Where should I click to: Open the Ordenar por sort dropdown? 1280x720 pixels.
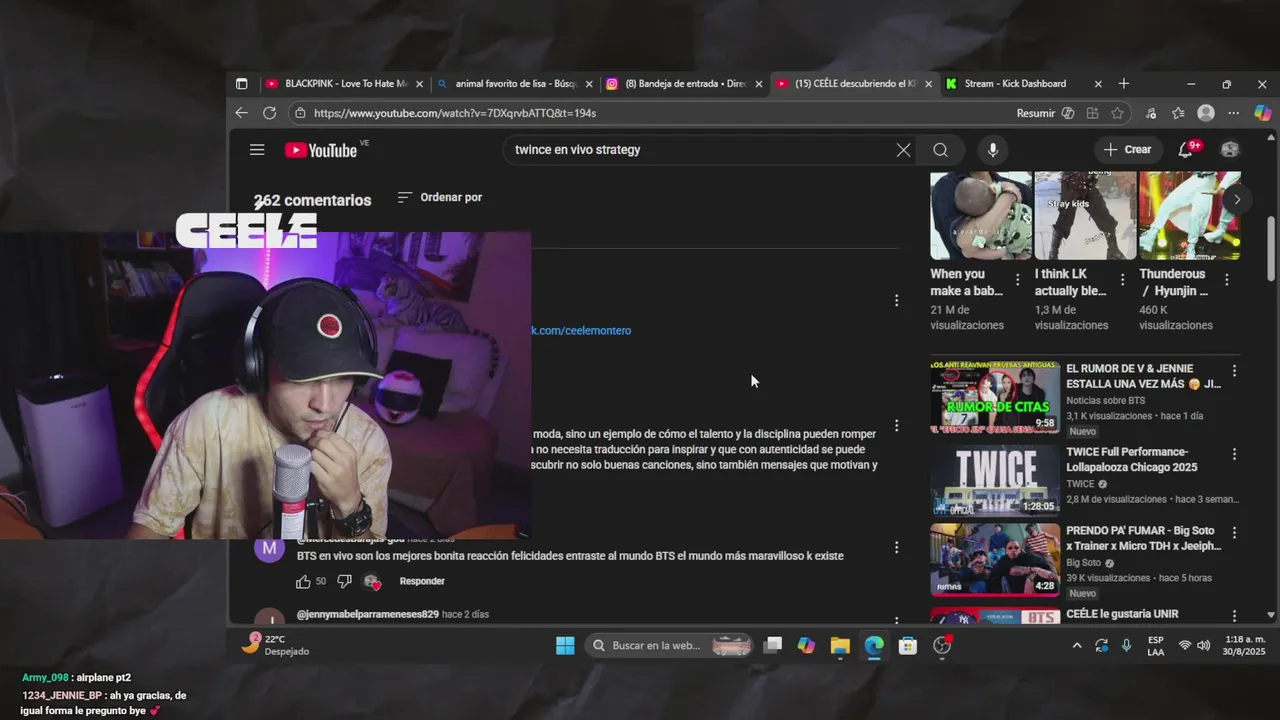coord(440,197)
